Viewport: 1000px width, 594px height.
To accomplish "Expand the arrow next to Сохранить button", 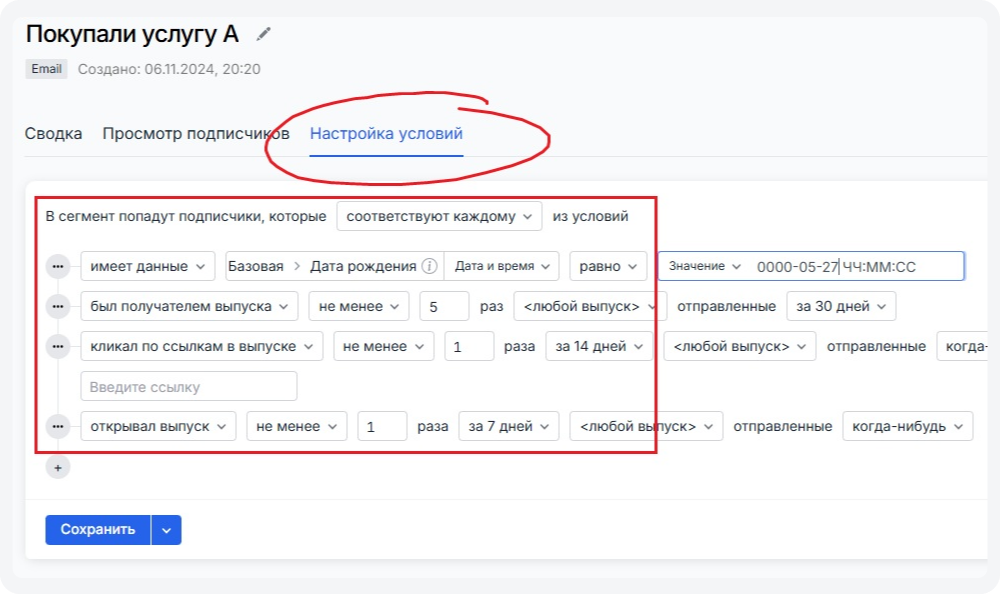I will 167,530.
